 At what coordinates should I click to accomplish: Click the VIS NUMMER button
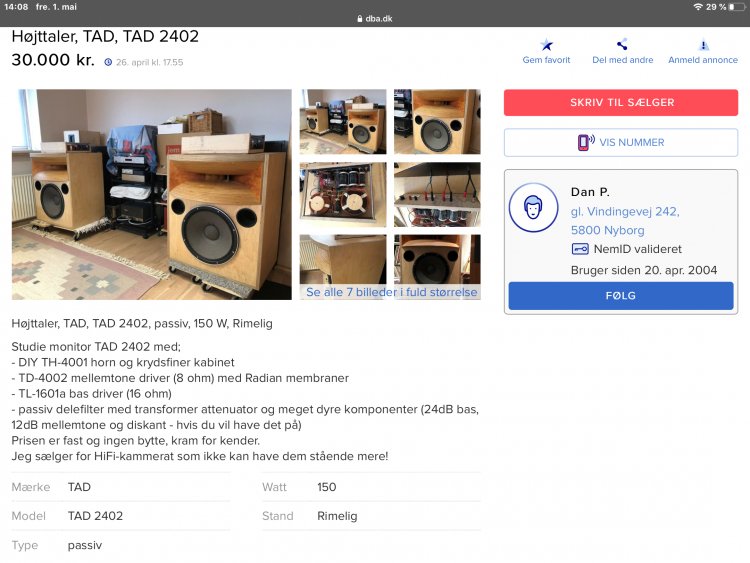coord(621,143)
